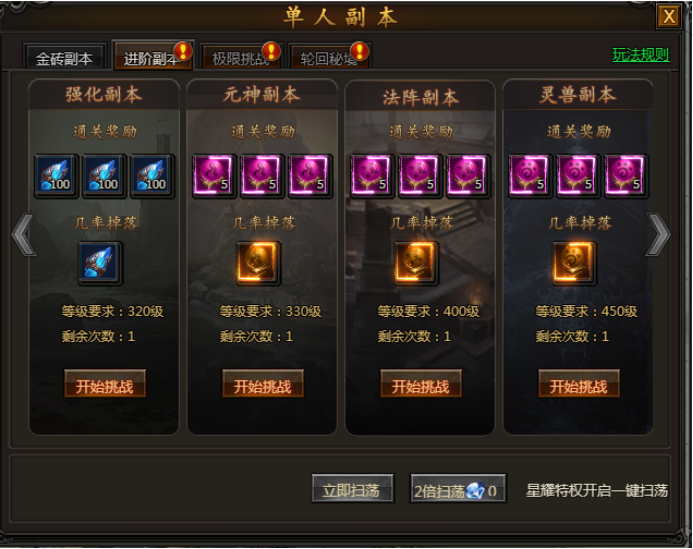Show previous dungeons with left arrow
Screen dimensions: 693x549
click(x=24, y=234)
